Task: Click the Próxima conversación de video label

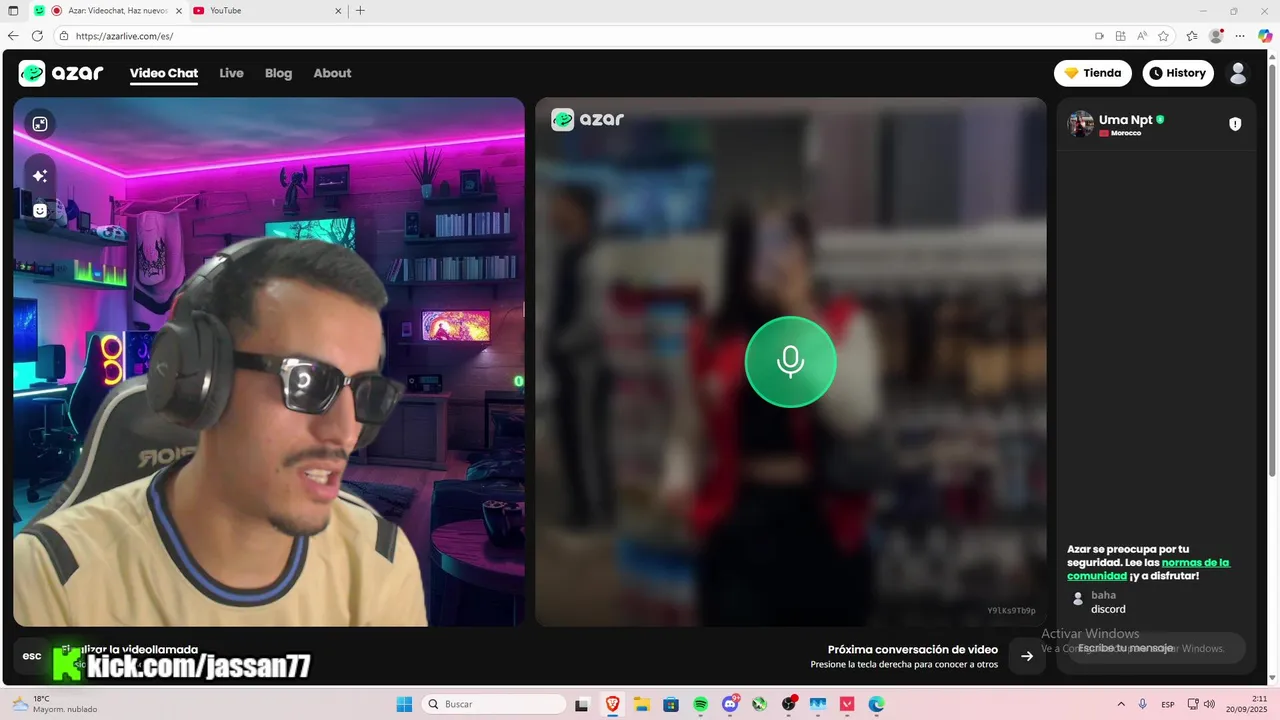Action: pyautogui.click(x=913, y=650)
